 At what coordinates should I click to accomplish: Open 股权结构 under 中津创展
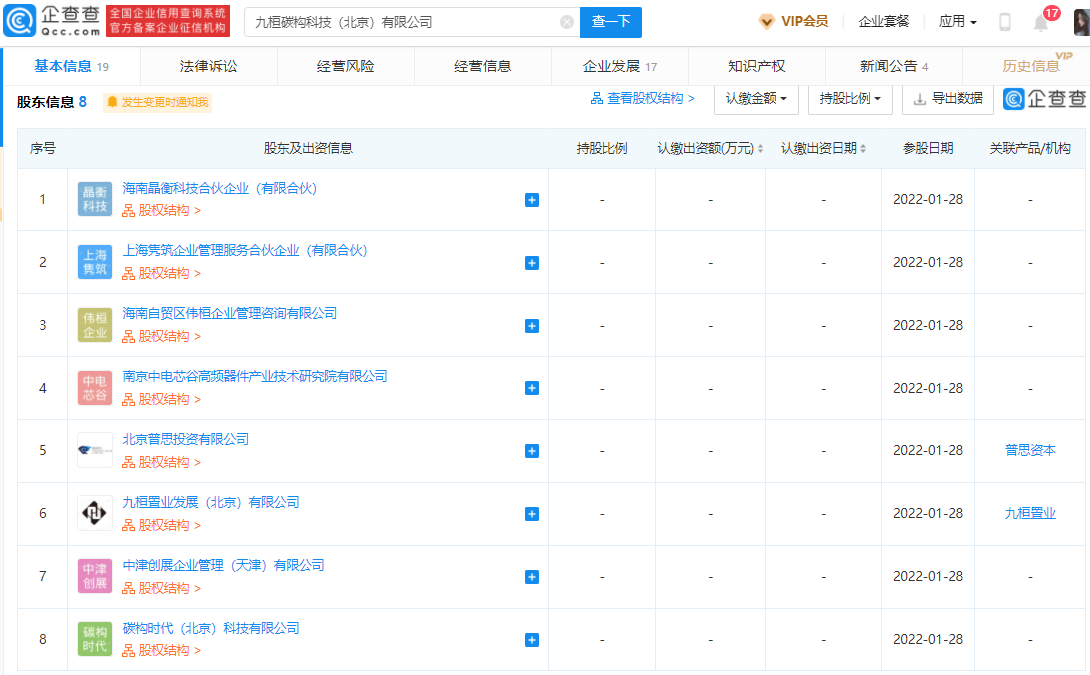coord(162,588)
